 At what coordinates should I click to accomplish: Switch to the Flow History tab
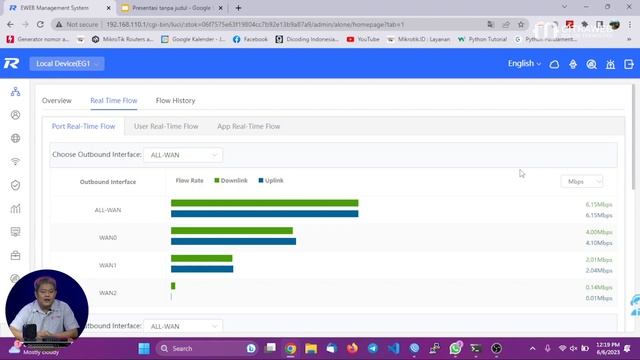click(x=176, y=100)
